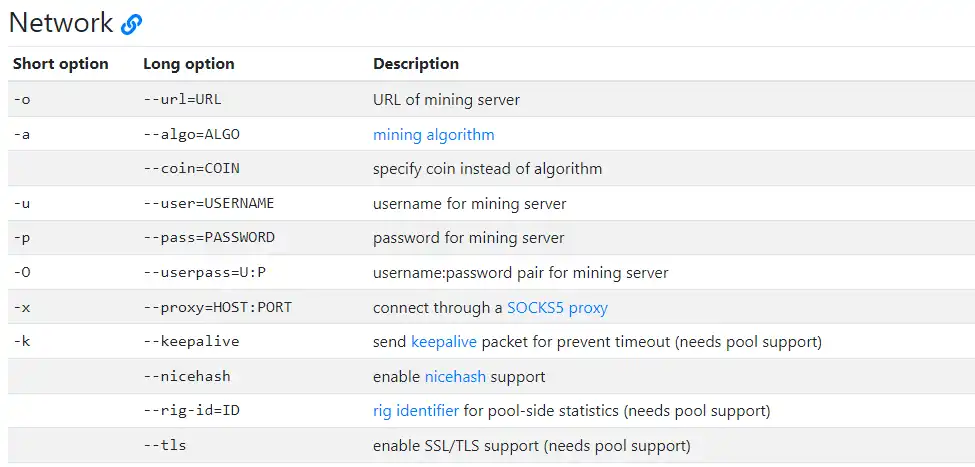Click the nicehash link
This screenshot has width=975, height=467.
pyautogui.click(x=456, y=377)
